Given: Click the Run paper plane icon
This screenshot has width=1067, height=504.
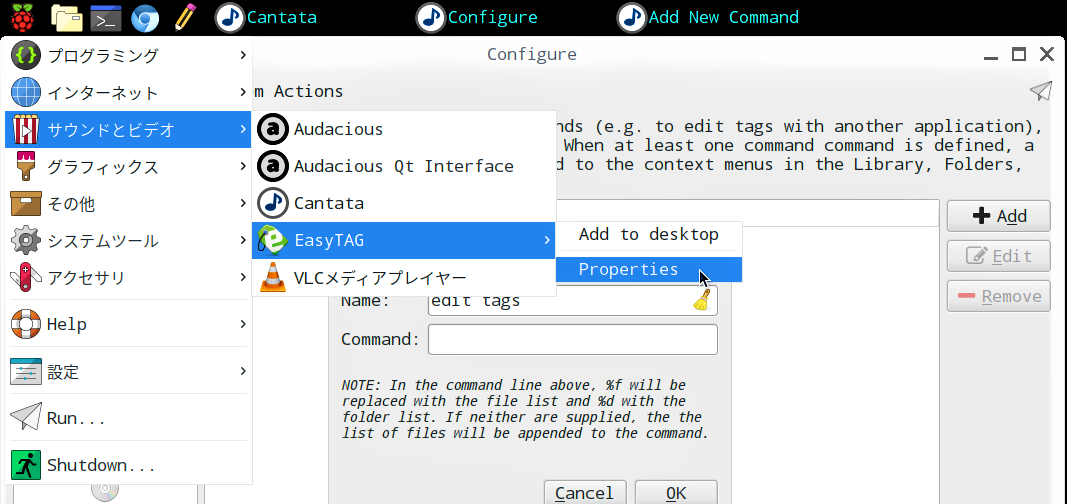Looking at the screenshot, I should pyautogui.click(x=26, y=418).
